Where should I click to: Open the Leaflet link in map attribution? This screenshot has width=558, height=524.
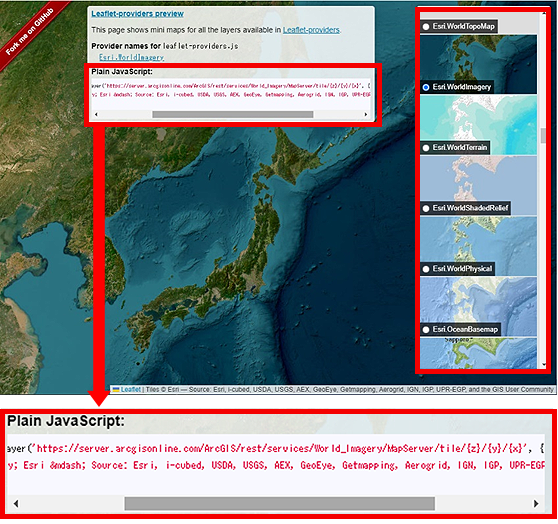131,390
